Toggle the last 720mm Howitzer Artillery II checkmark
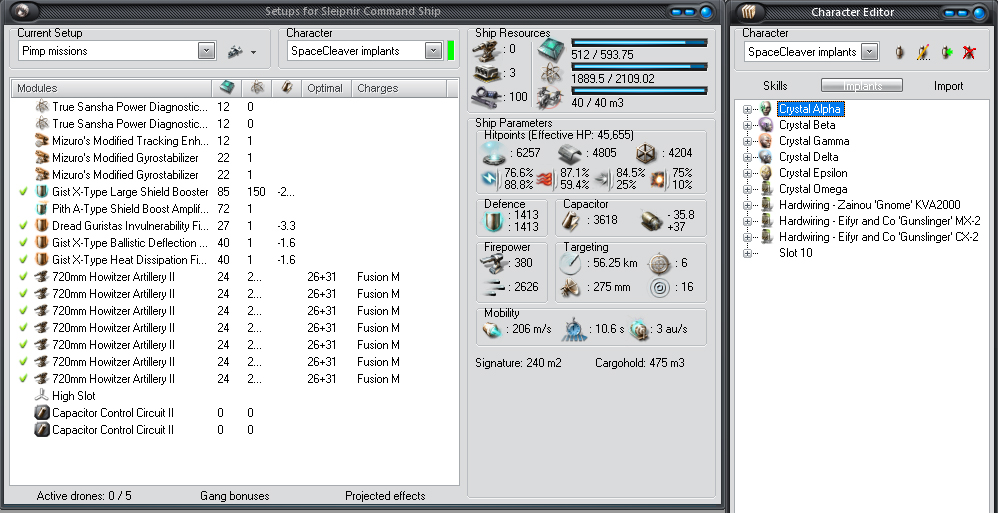The height and width of the screenshot is (513, 998). point(24,379)
